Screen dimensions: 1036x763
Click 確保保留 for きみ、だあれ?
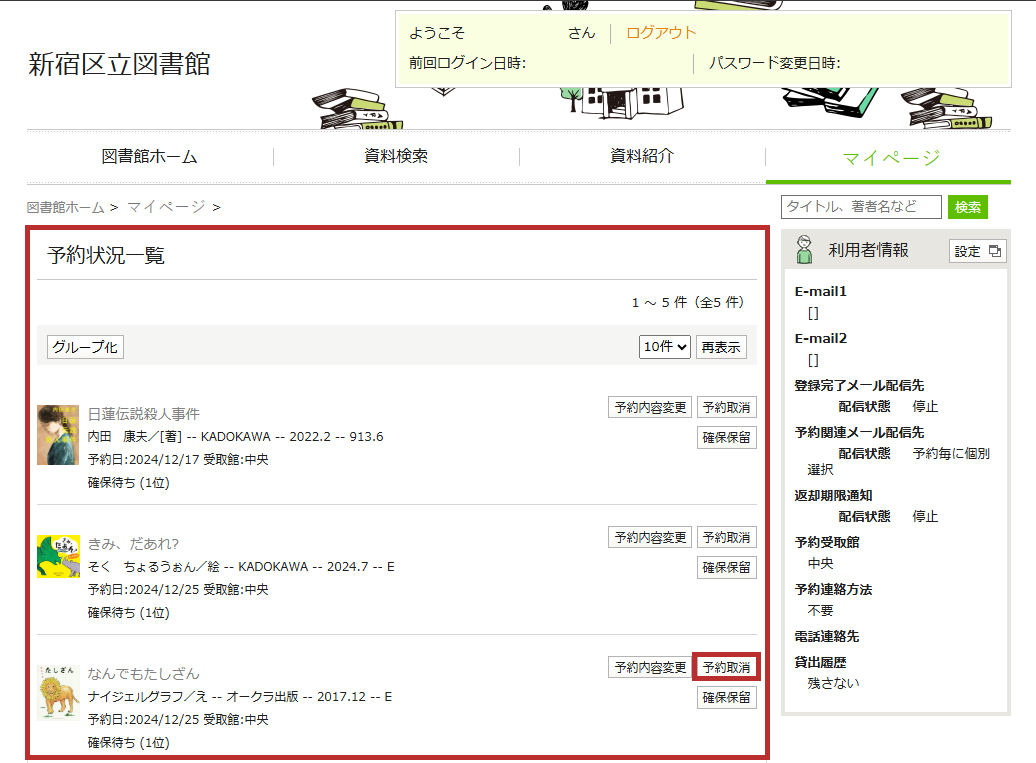727,567
